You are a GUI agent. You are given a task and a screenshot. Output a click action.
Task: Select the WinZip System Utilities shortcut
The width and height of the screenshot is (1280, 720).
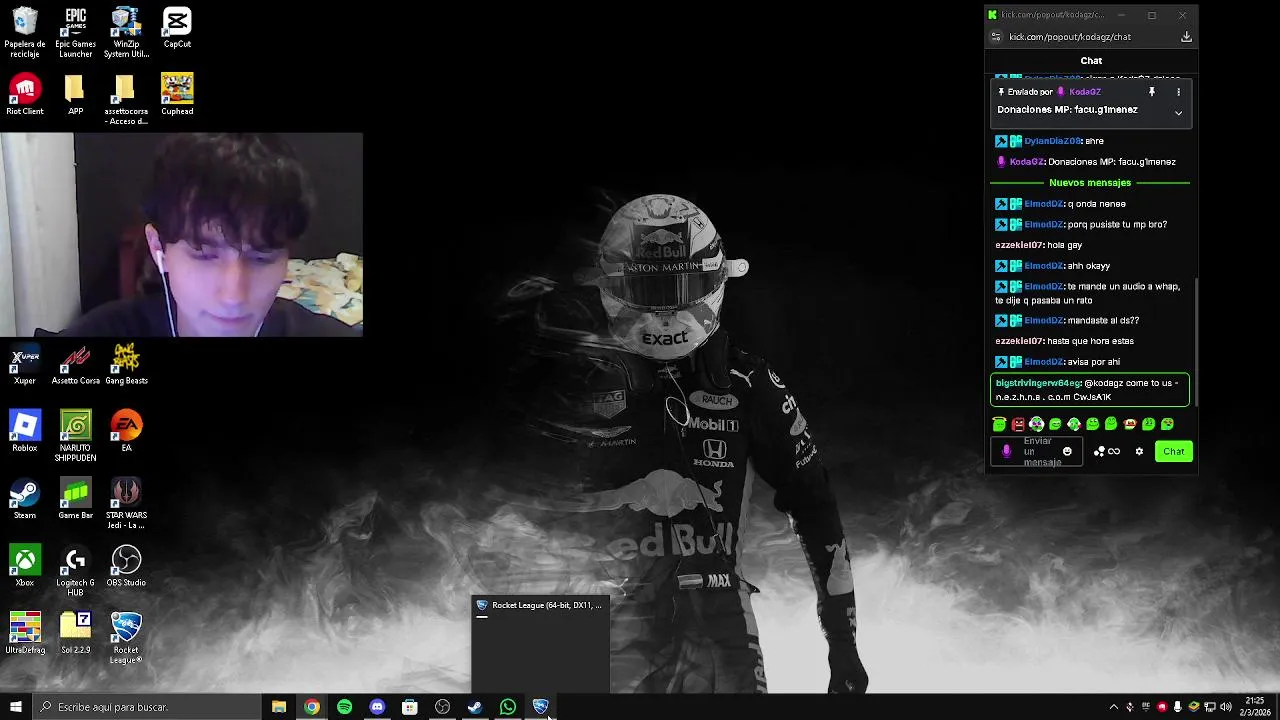coord(126,32)
